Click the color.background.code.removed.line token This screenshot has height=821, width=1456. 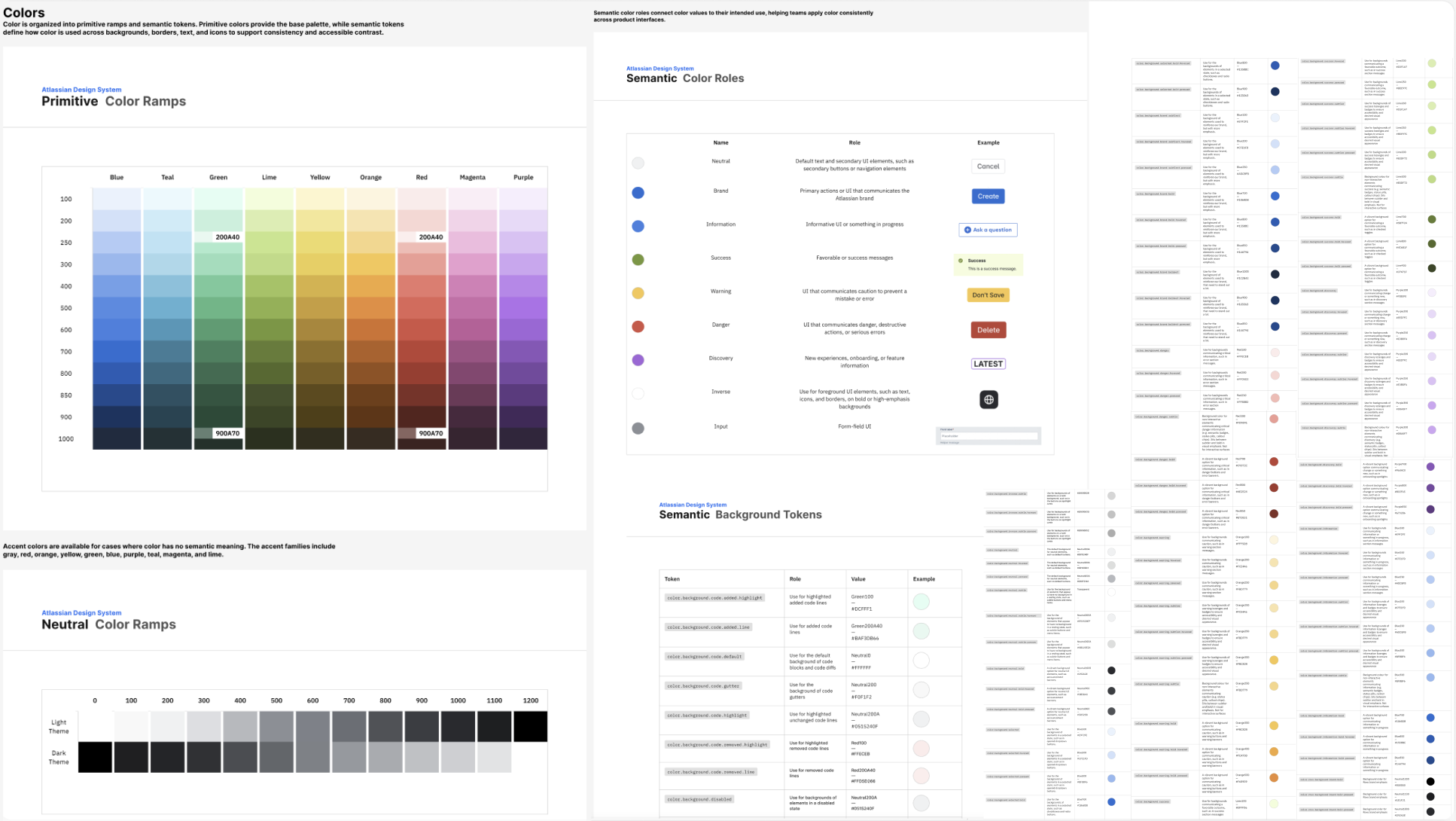[711, 772]
